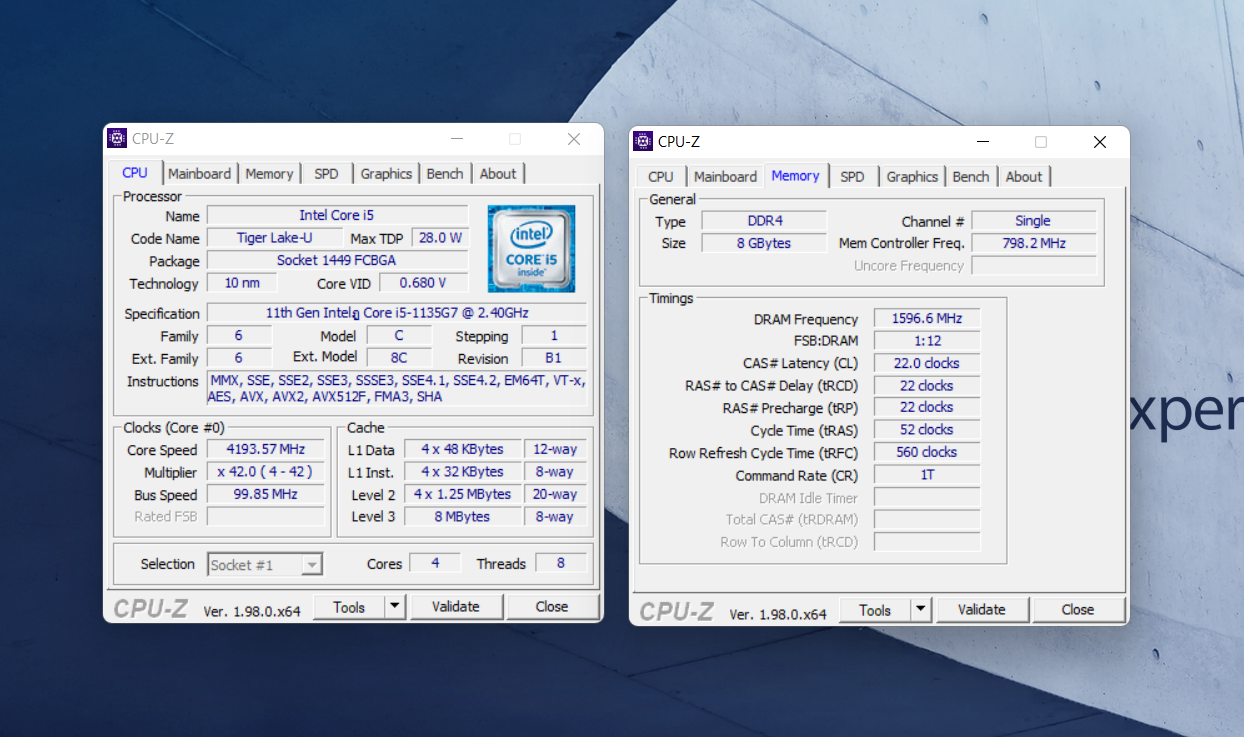Click Row Refresh Cycle Time value '560 clocks'

click(x=927, y=452)
